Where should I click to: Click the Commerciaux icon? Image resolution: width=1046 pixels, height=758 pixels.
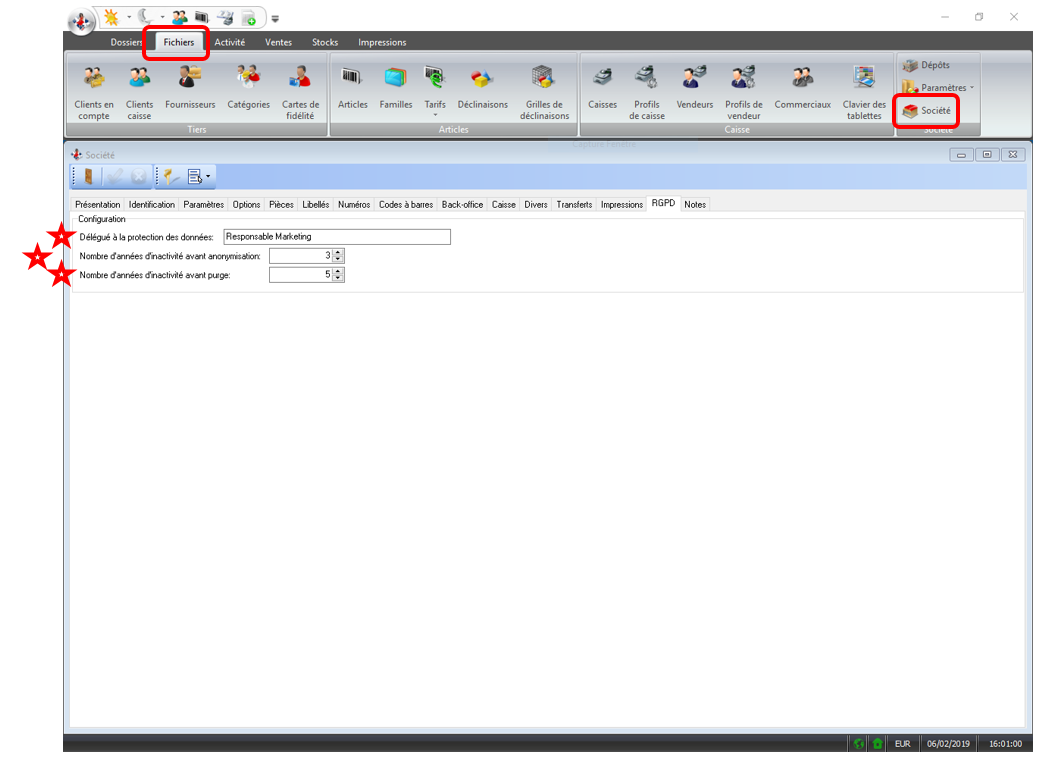[803, 89]
